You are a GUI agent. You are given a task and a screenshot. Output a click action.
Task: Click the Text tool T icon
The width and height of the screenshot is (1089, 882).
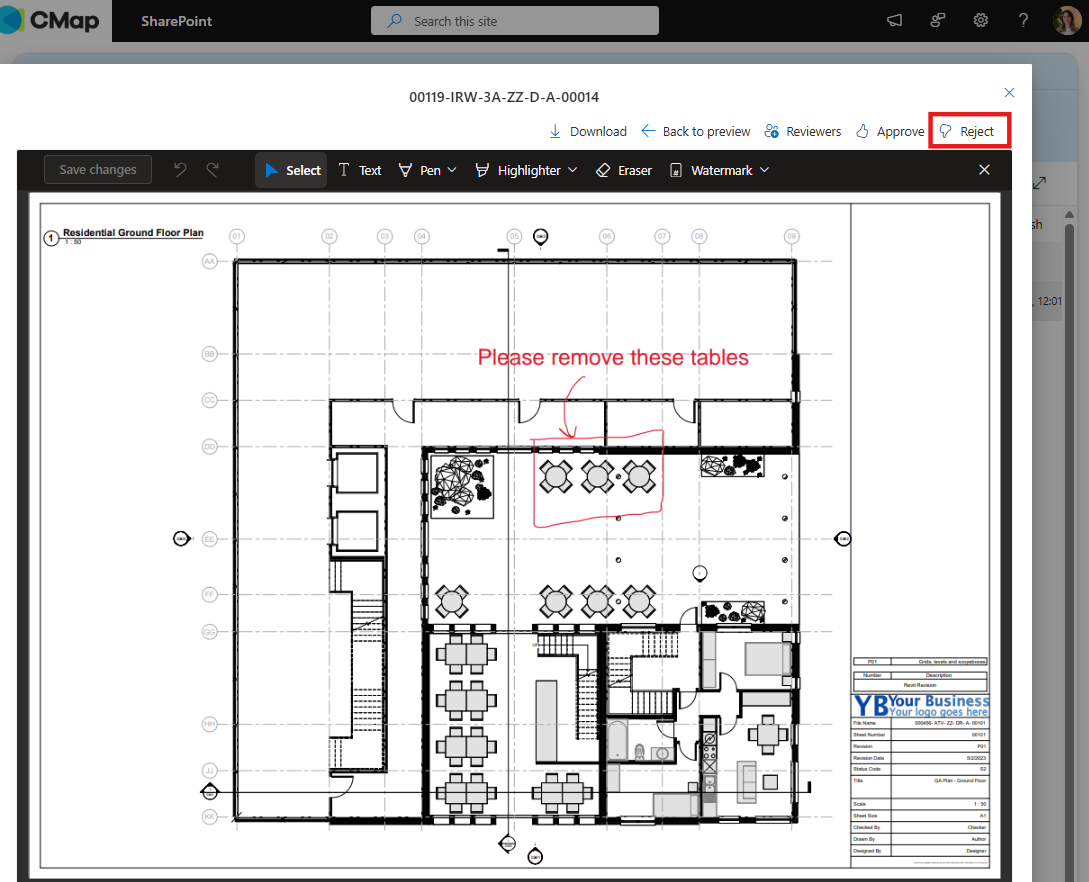coord(344,170)
